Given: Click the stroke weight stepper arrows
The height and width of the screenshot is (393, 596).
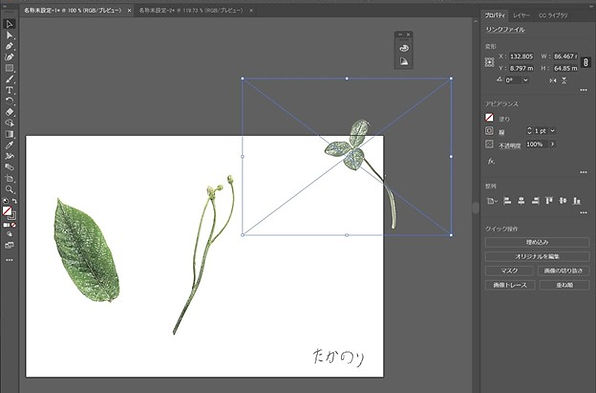Looking at the screenshot, I should pos(529,131).
